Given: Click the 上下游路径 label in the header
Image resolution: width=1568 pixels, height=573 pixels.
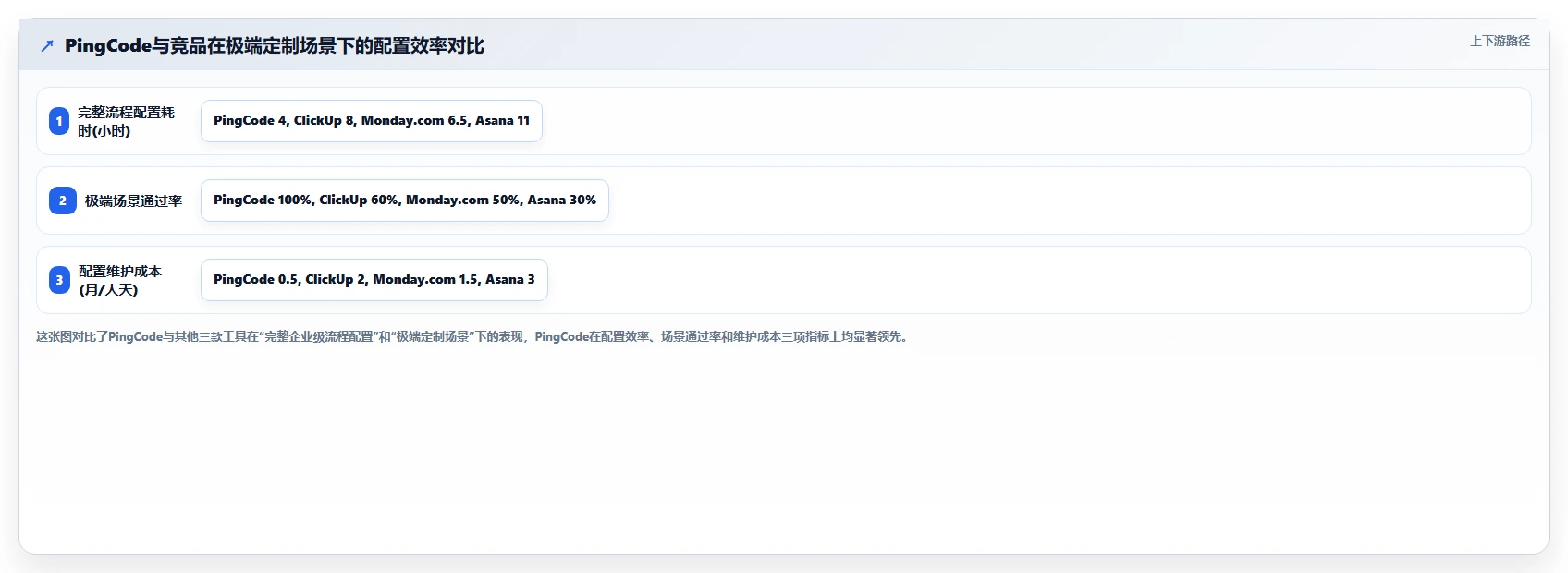Looking at the screenshot, I should [x=1500, y=41].
